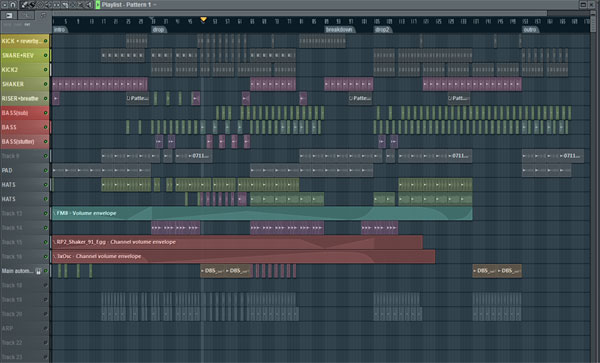Open the FM8 Volume envelope clip menu
Screen dimensions: 600x363
pos(54,213)
